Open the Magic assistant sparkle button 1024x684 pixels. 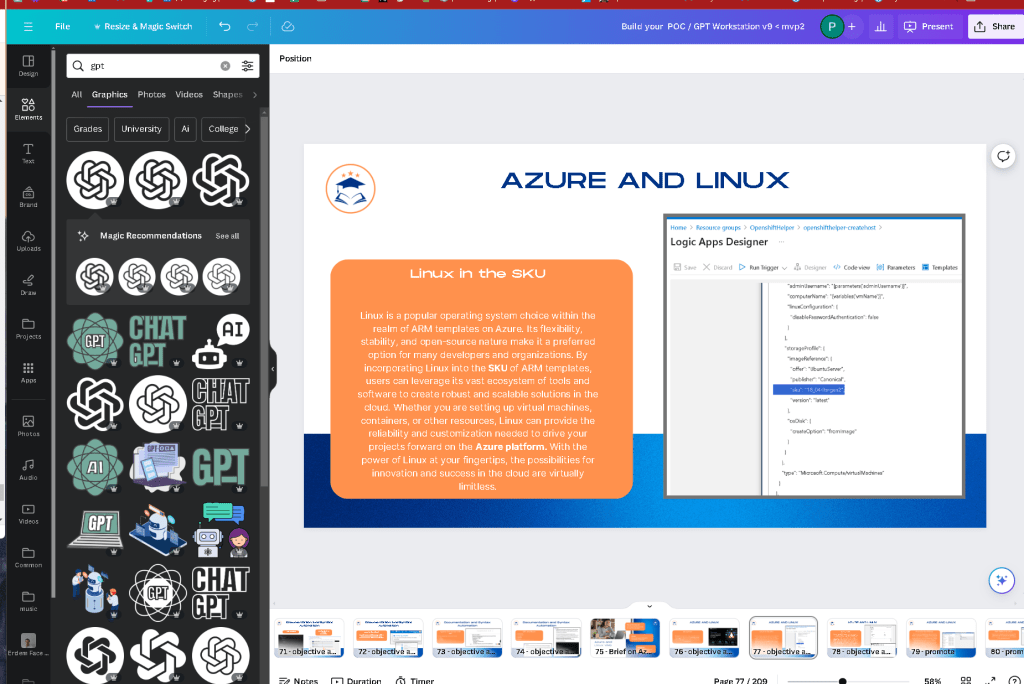tap(1001, 580)
